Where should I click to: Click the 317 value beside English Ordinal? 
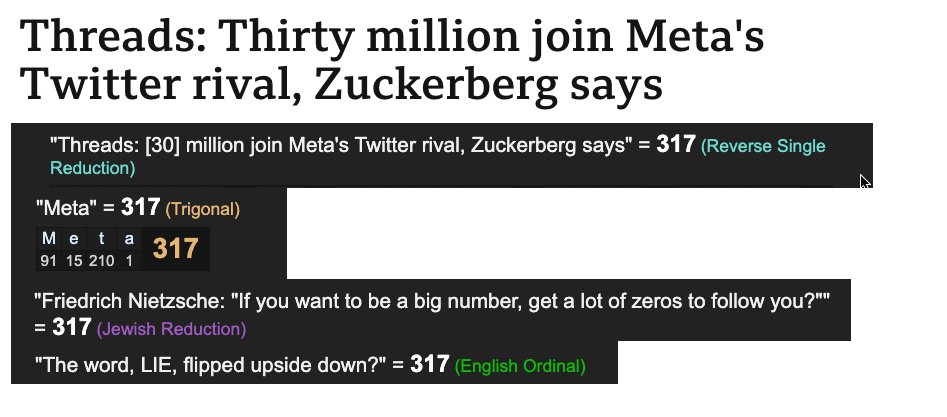[430, 365]
